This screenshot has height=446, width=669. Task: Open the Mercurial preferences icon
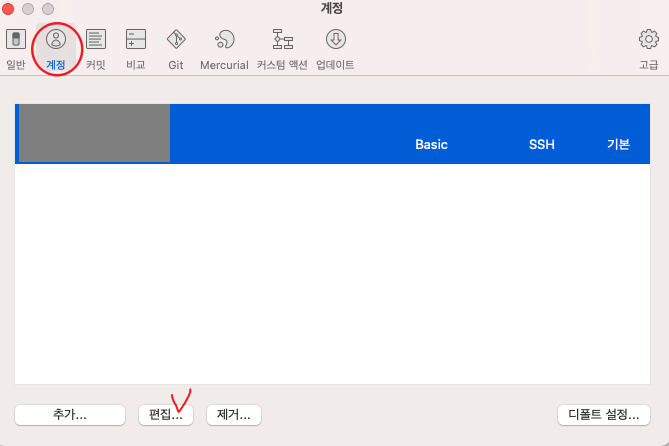(224, 39)
